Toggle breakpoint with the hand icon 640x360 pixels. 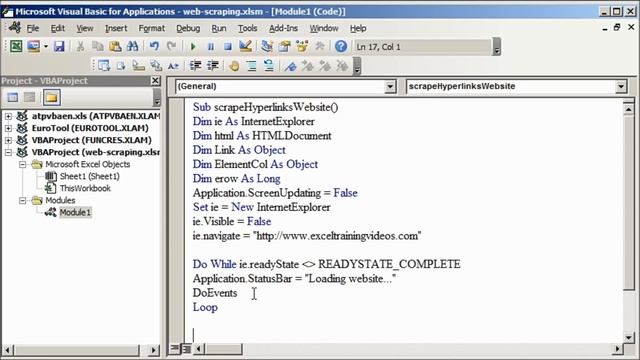click(234, 65)
